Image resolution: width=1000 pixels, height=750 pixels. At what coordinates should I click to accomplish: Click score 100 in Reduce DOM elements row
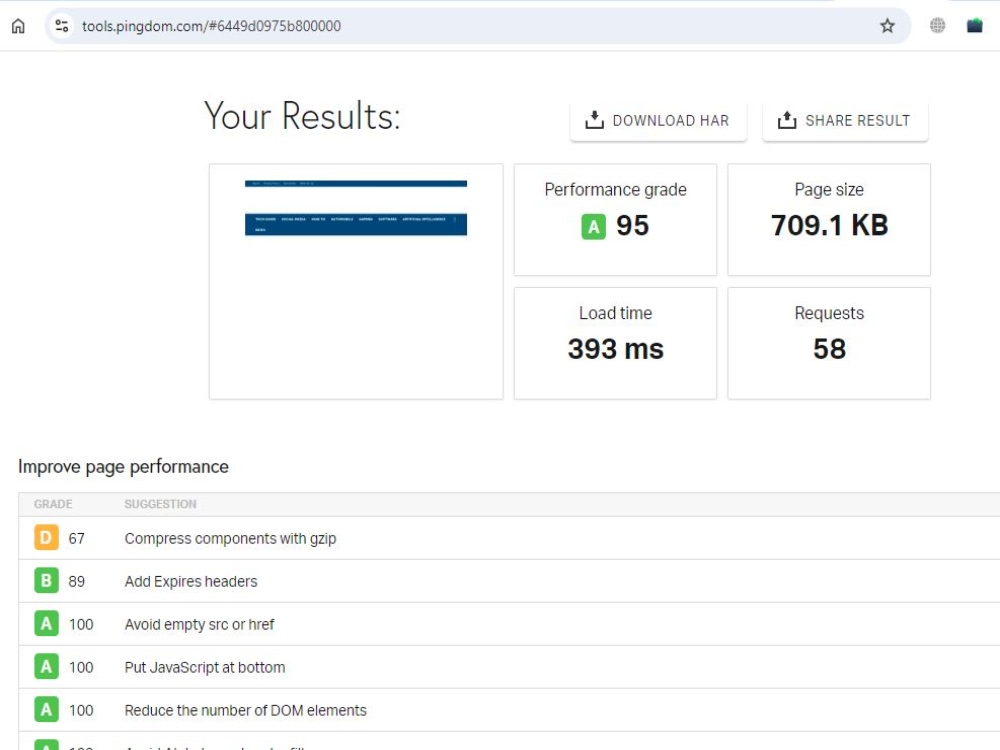[x=81, y=710]
